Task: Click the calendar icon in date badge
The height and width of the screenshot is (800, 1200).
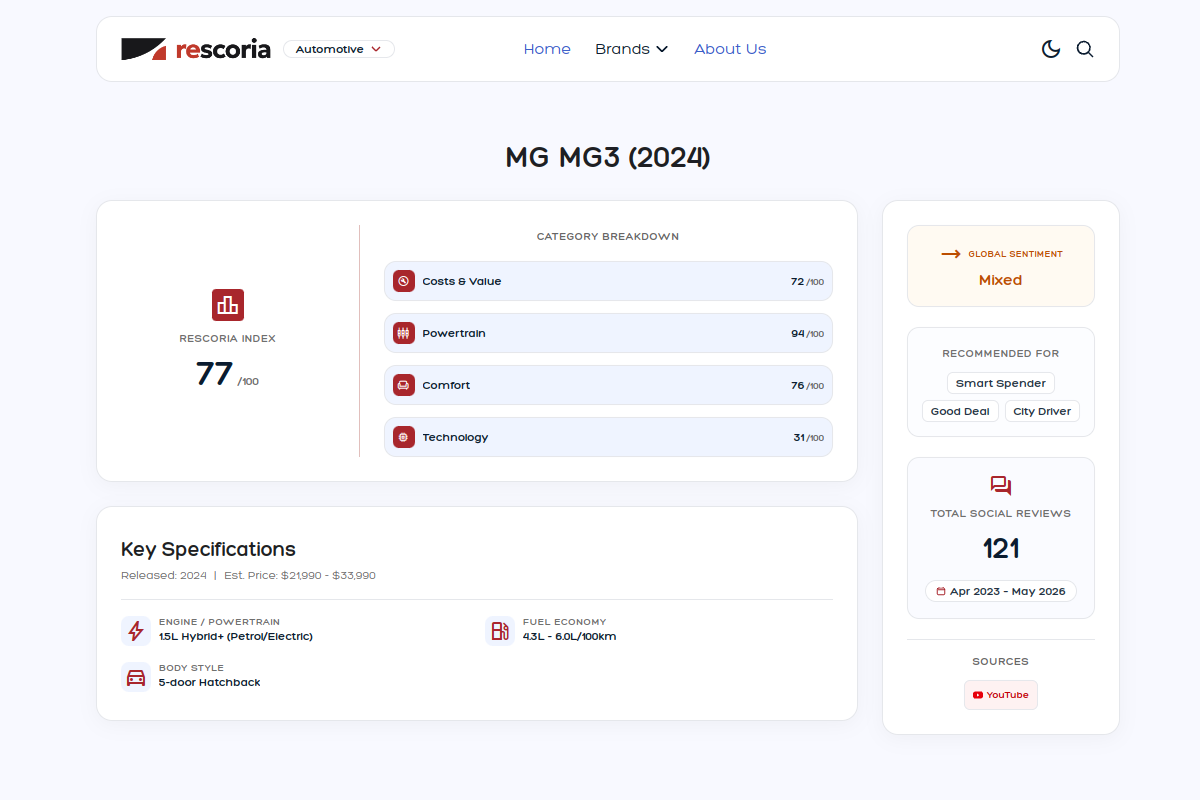Action: click(941, 591)
